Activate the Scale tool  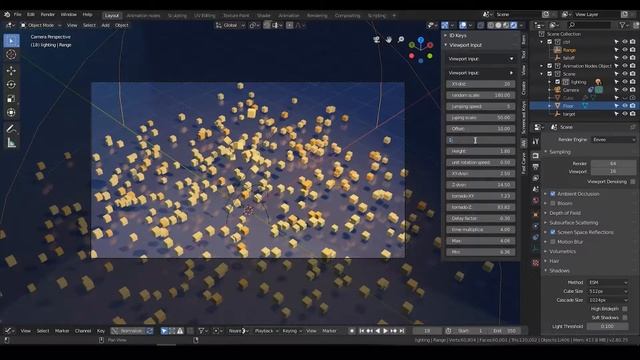(x=11, y=98)
